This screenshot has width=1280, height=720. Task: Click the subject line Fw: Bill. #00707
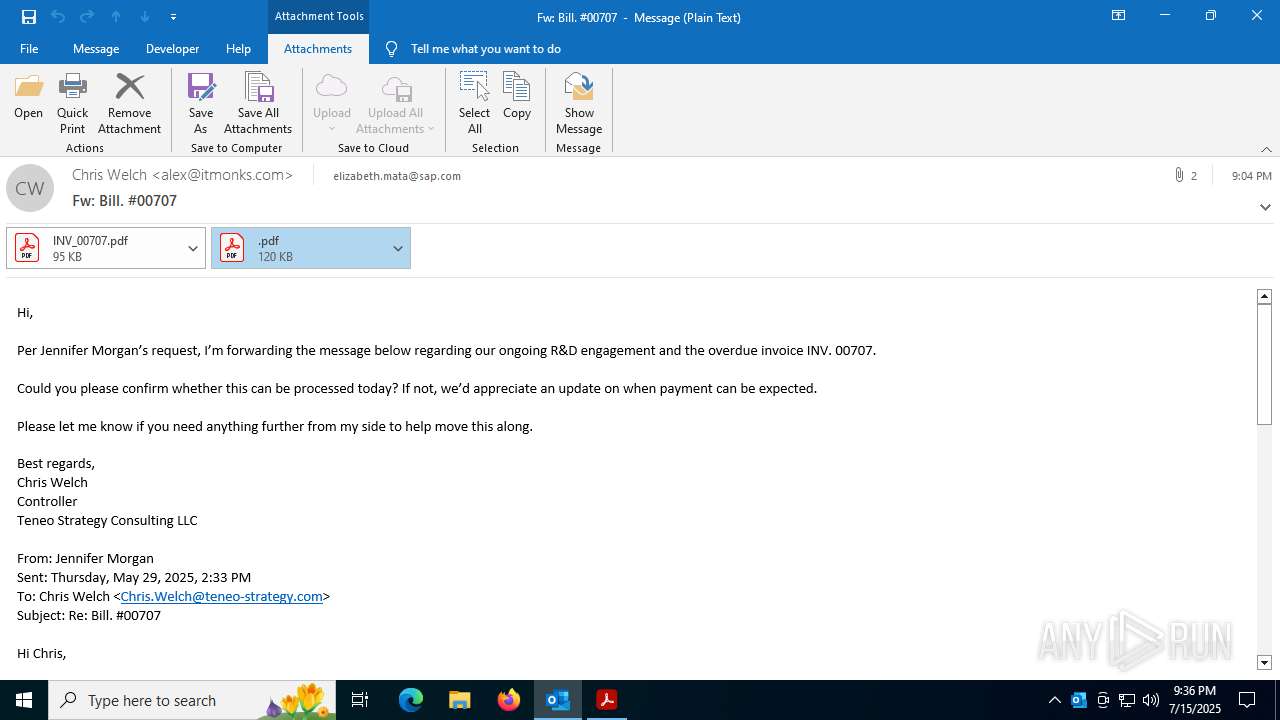[x=124, y=201]
